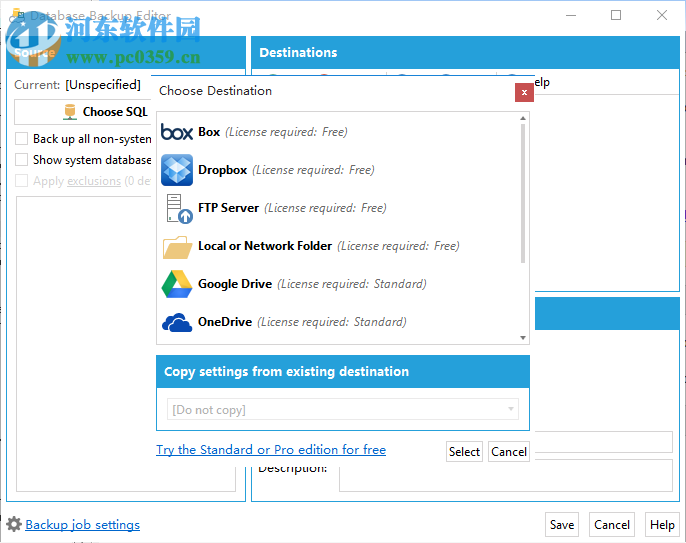Toggle the Apply exclusions checkbox

[x=21, y=180]
